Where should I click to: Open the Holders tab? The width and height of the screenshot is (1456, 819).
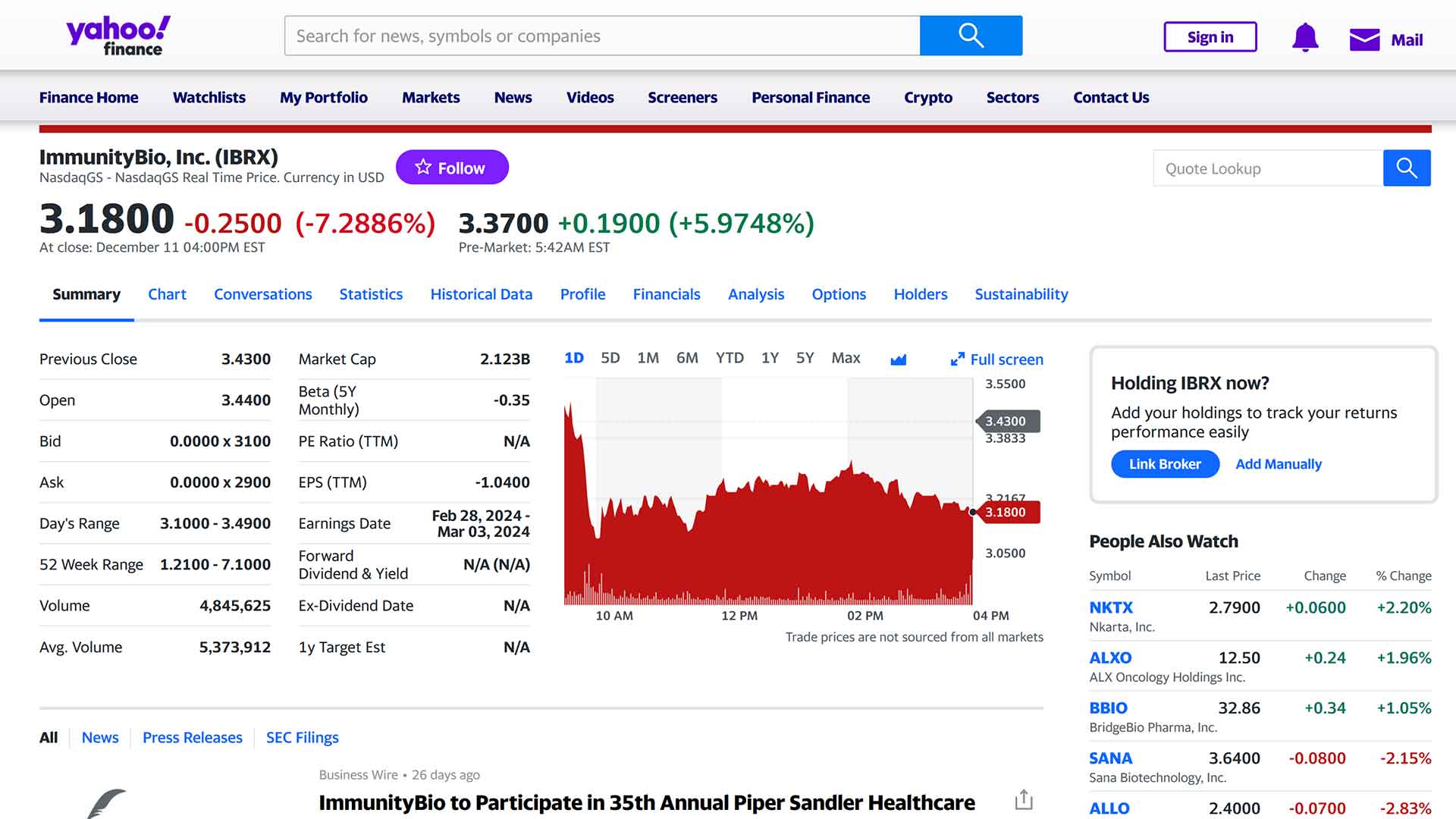(921, 294)
